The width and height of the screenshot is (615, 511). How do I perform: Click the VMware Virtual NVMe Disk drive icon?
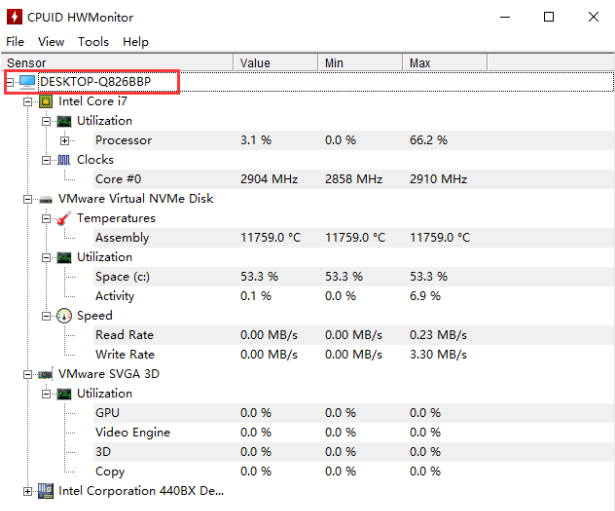point(45,200)
